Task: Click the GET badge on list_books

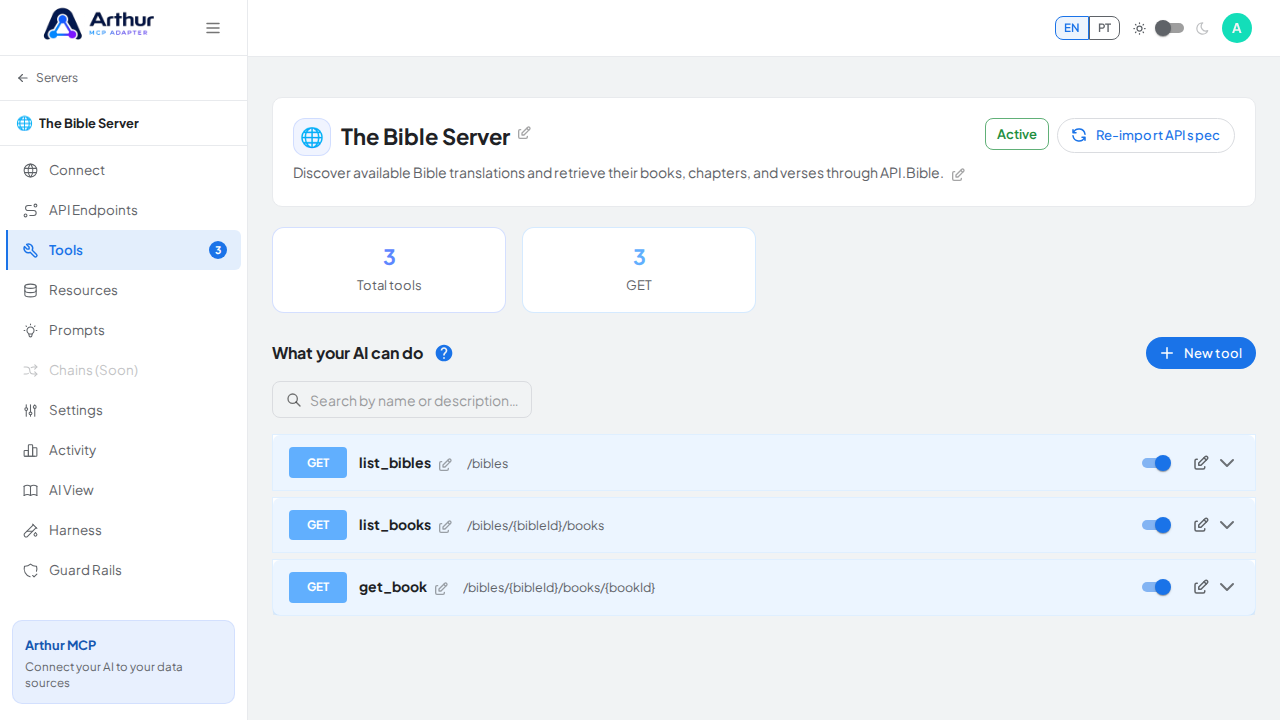Action: (318, 525)
